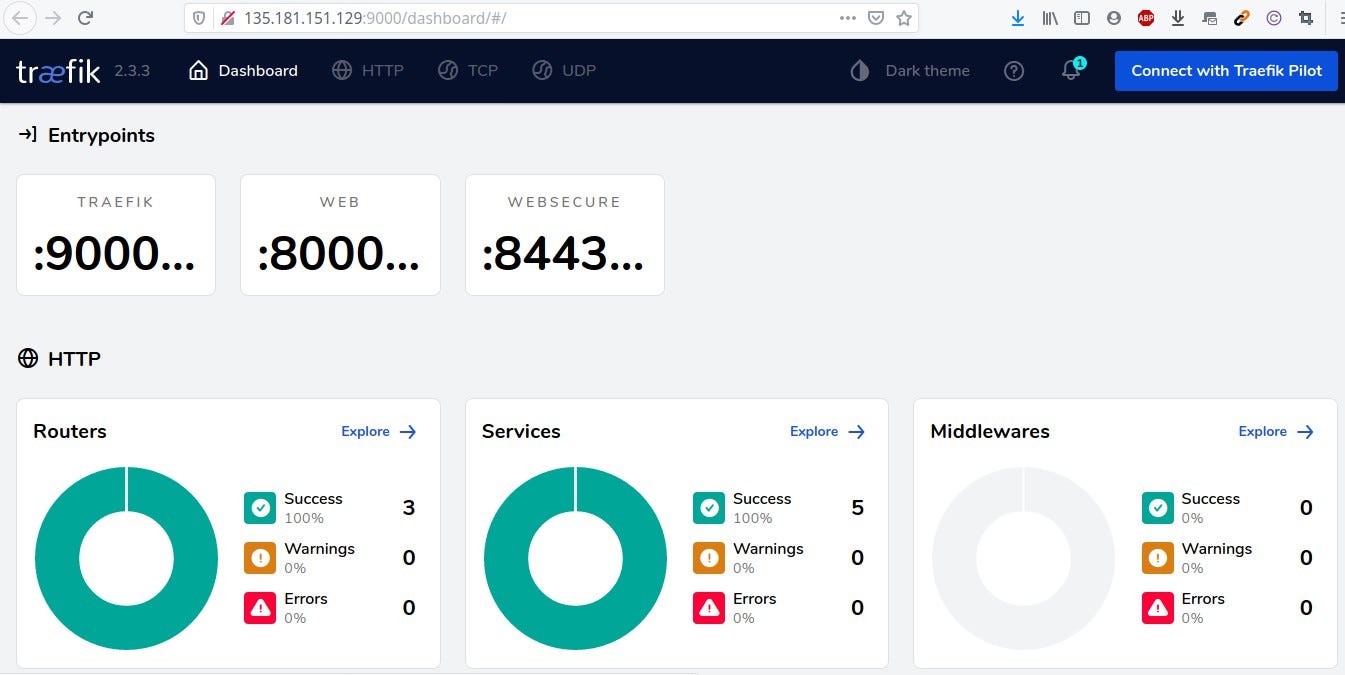The height and width of the screenshot is (675, 1345).
Task: Click Services Warnings orange icon
Action: (x=709, y=558)
